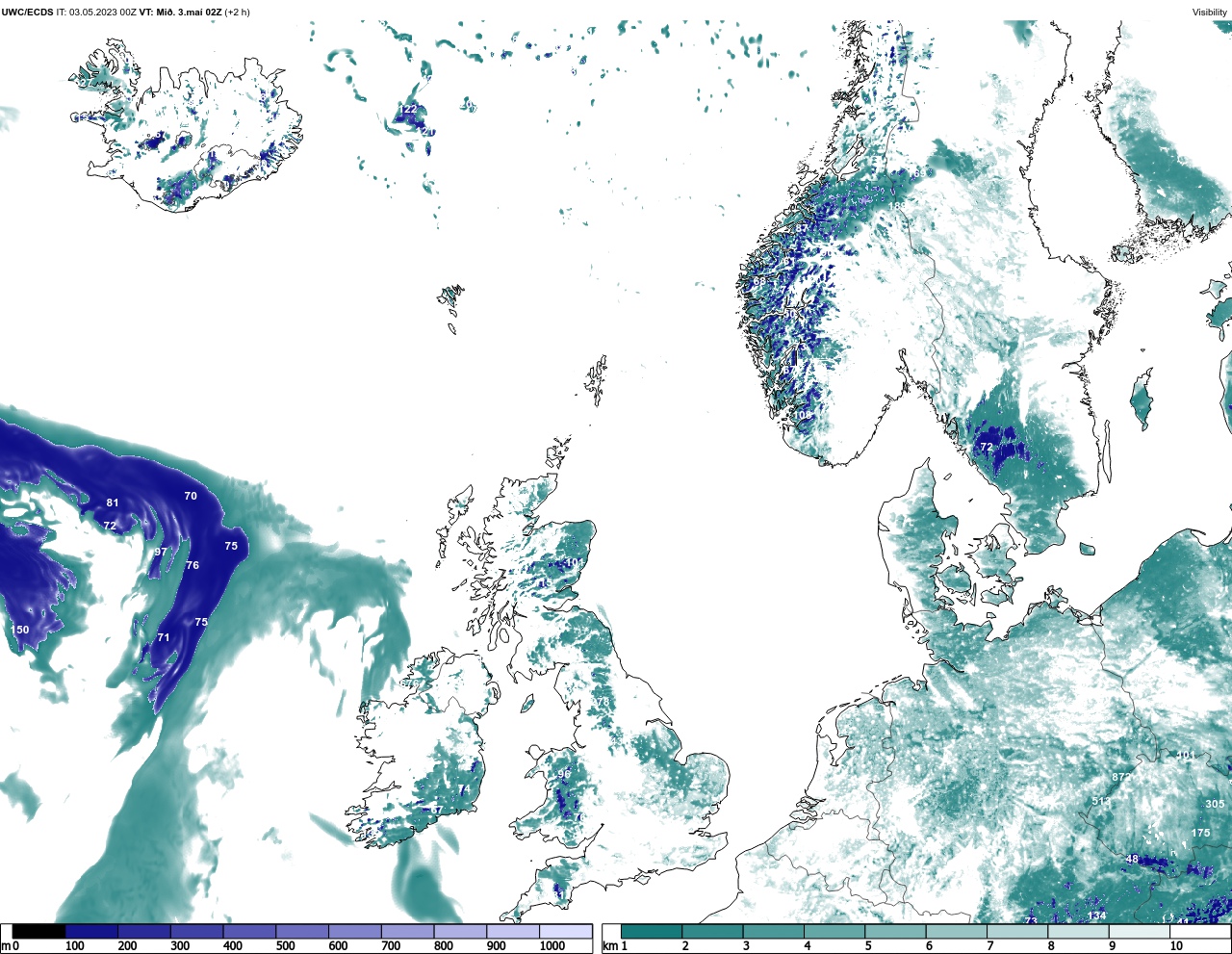Select the 500–600 m legend swatch
Image resolution: width=1232 pixels, height=954 pixels.
coord(302,931)
